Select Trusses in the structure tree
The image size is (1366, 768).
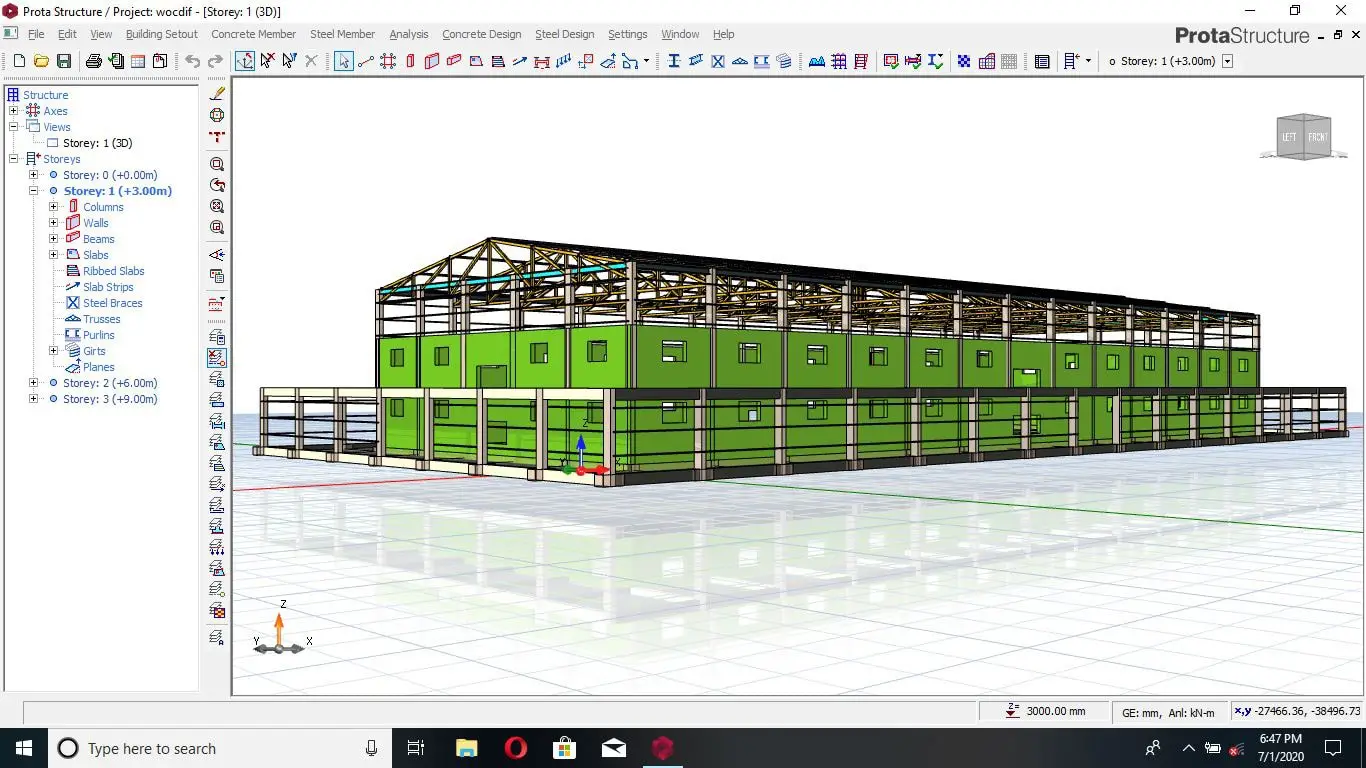101,319
